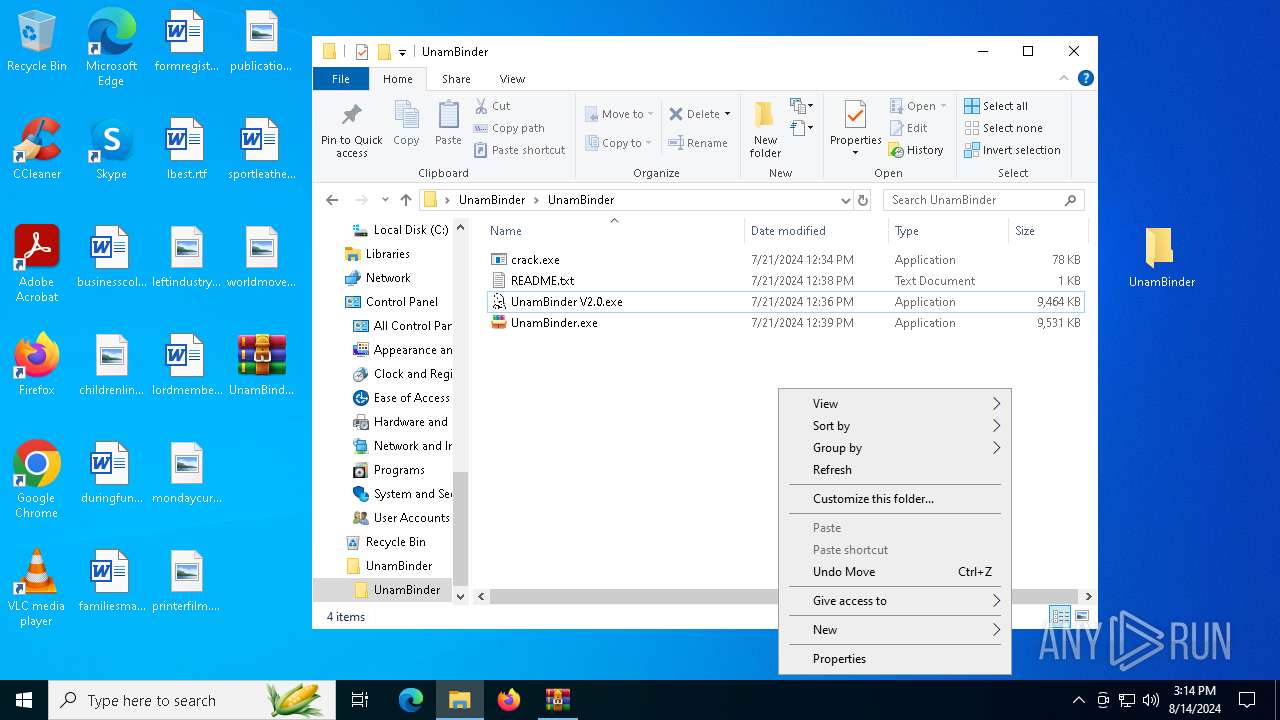Open Customize Quick Access Toolbar dropdown

coord(402,52)
